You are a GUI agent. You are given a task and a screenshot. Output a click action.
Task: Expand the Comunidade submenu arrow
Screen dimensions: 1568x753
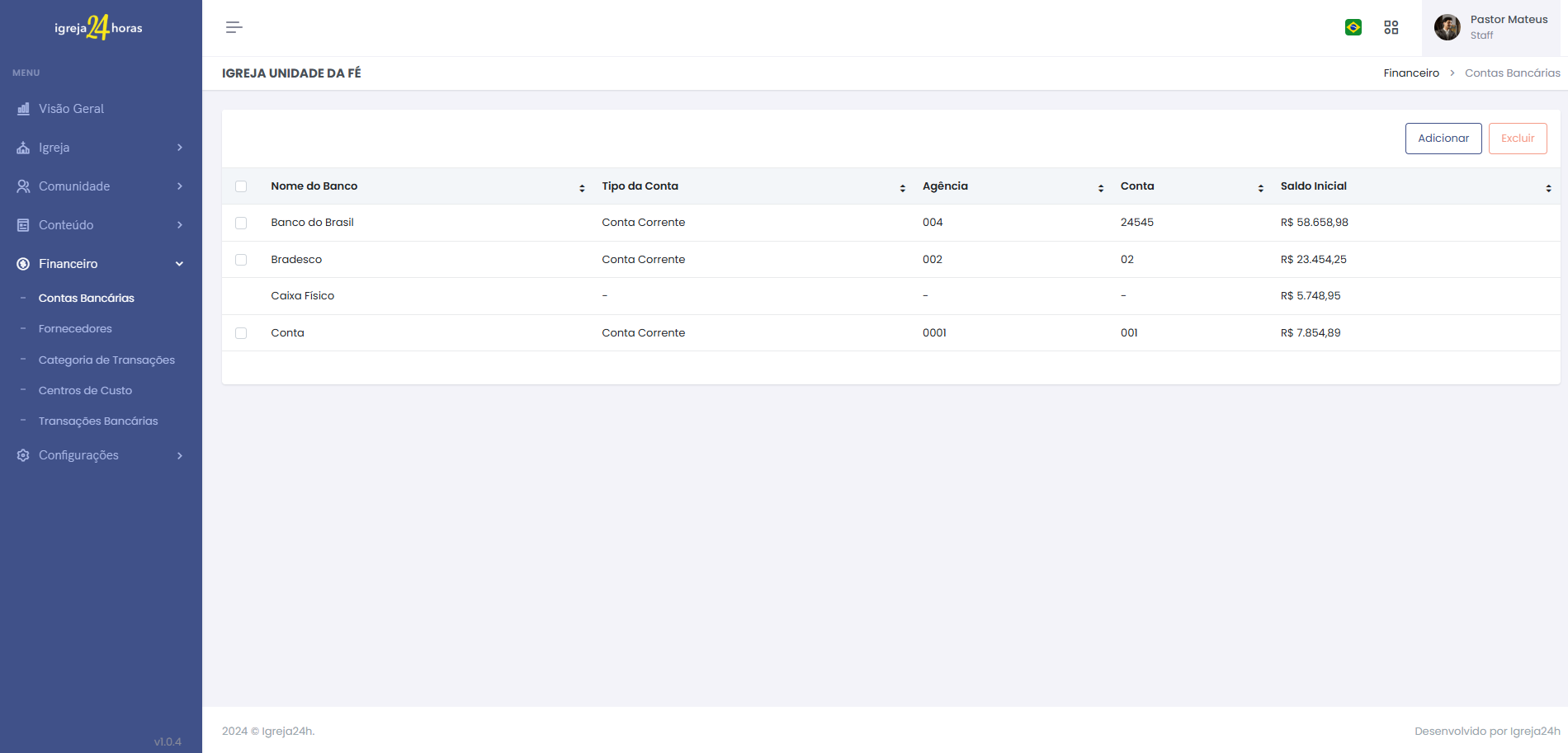(179, 186)
